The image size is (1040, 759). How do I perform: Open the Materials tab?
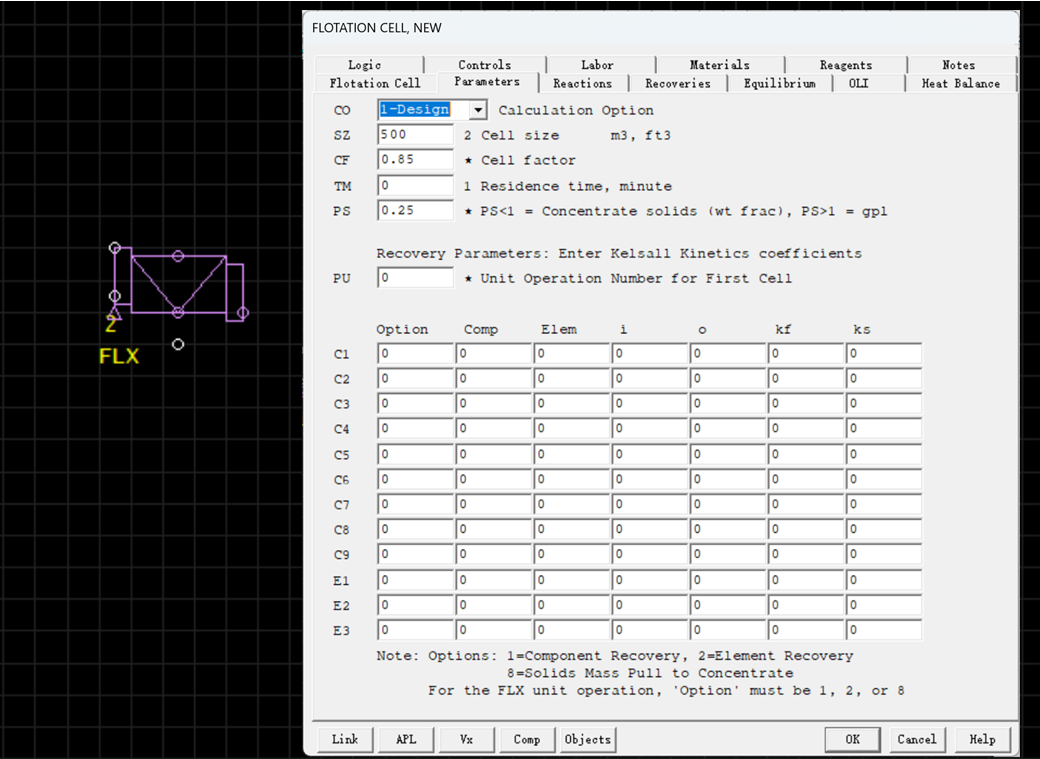720,64
